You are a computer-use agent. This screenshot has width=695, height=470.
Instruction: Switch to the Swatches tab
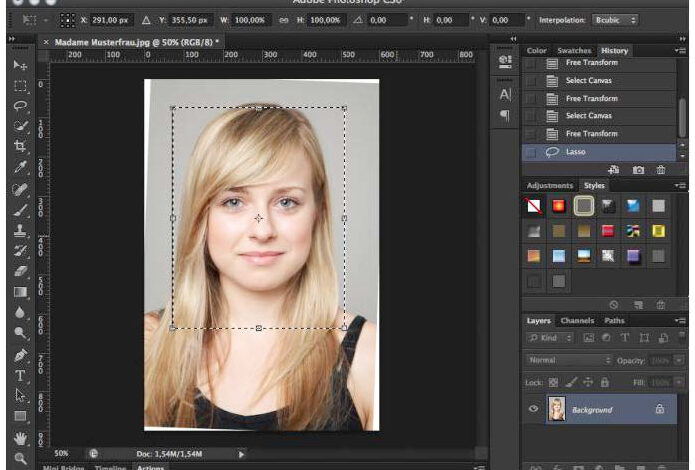574,50
